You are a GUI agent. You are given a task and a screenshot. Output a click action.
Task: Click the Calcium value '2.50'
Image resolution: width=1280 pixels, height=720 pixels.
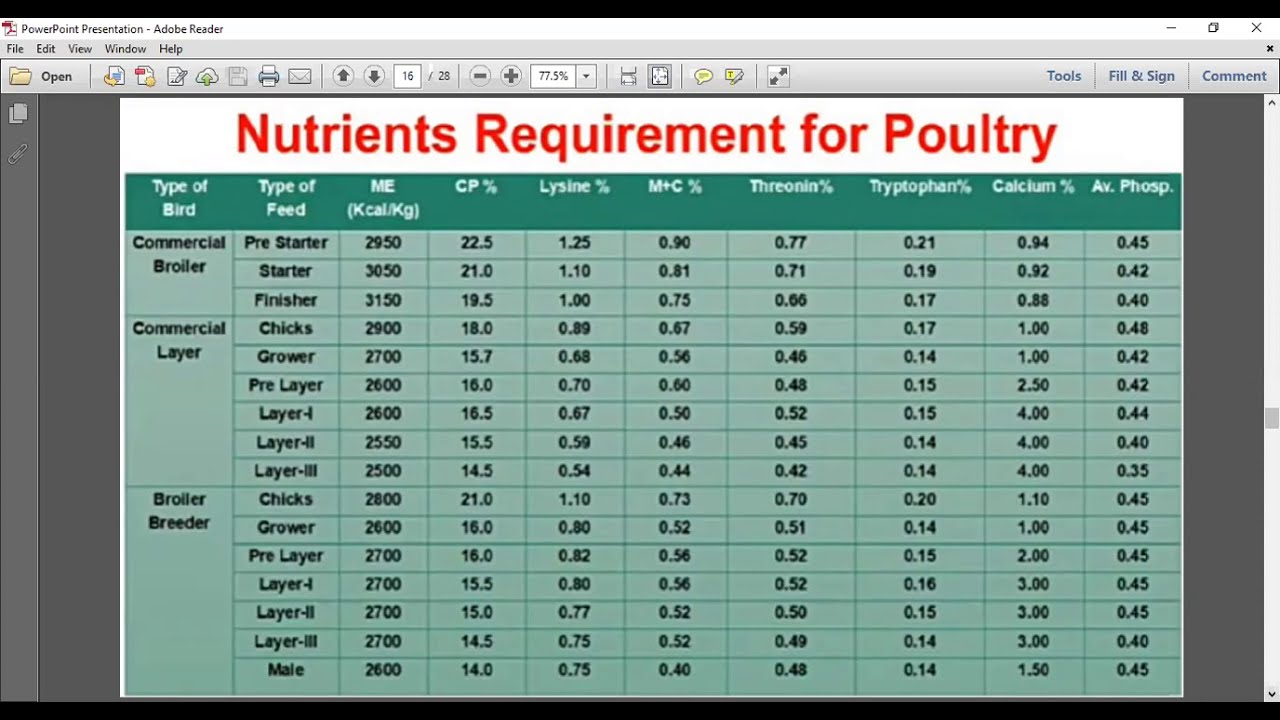click(1033, 385)
